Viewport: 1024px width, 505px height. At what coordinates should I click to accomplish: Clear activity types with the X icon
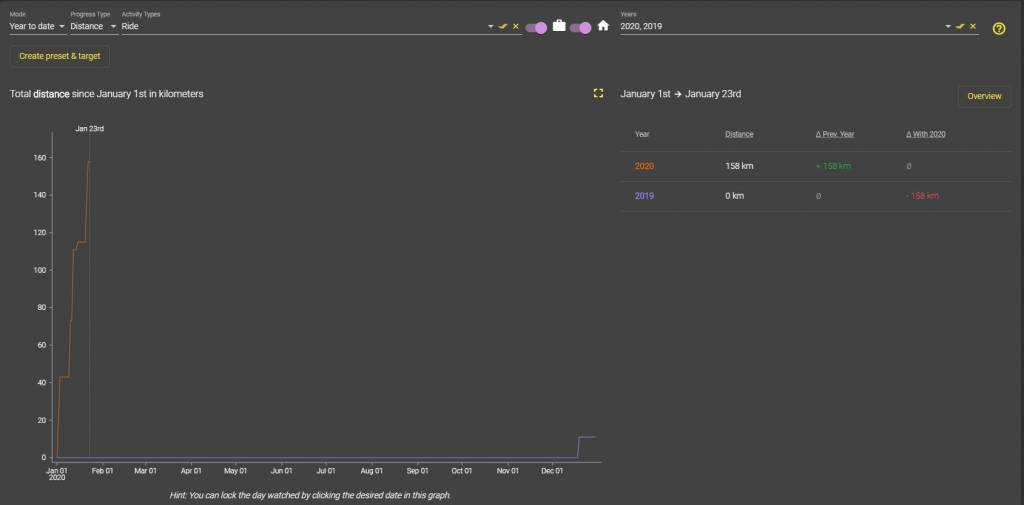(x=516, y=26)
